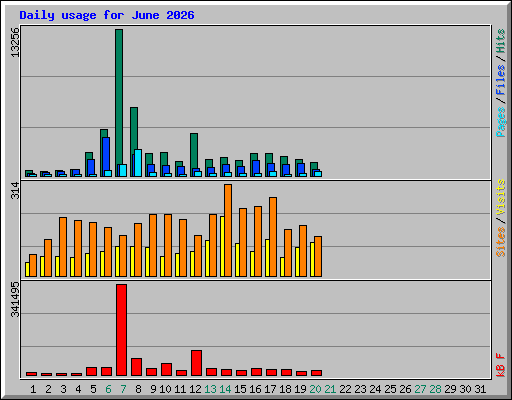512x400 pixels.
Task: Click the red KB bar for day 8
Action: pyautogui.click(x=136, y=367)
